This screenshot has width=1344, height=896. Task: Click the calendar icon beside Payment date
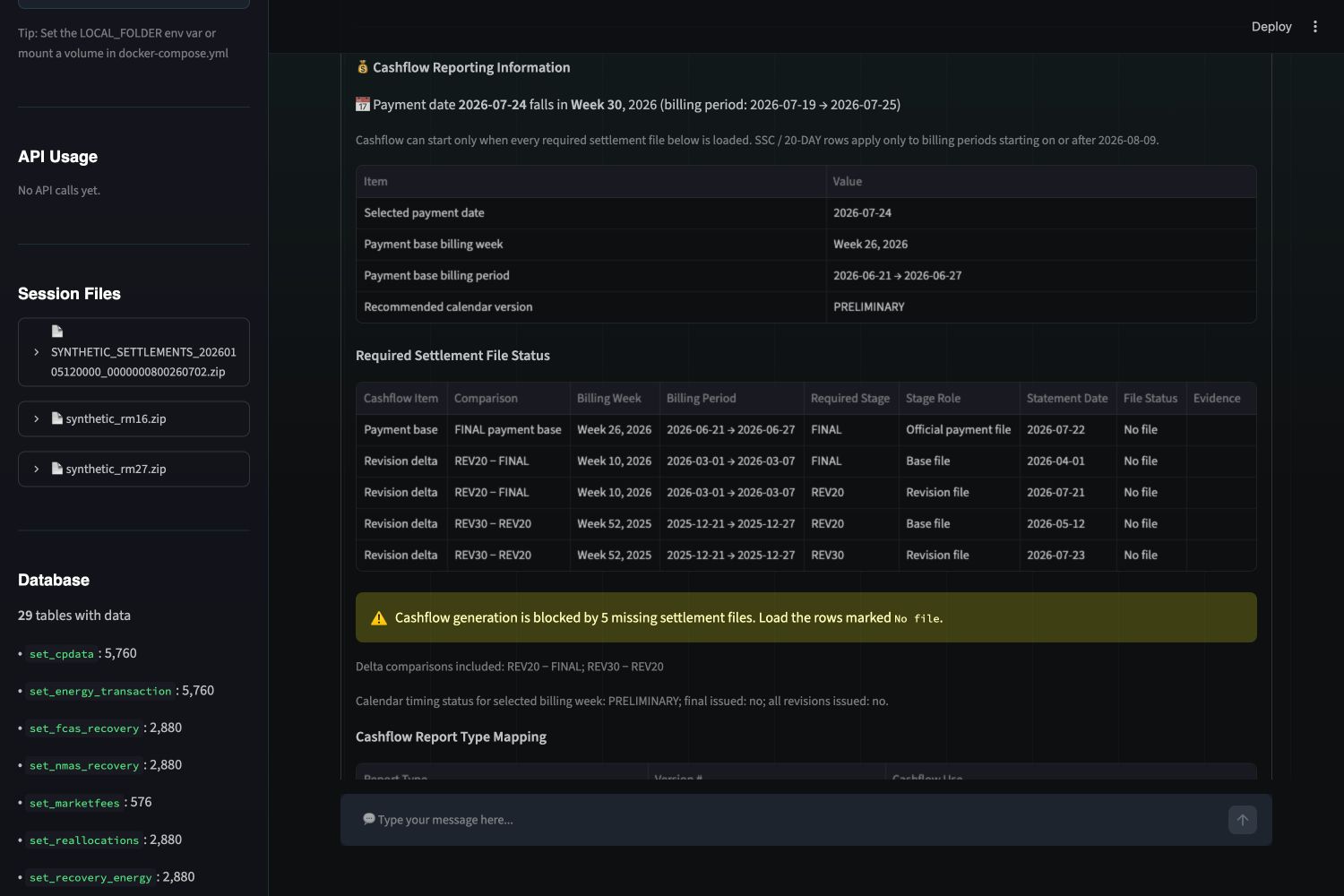pyautogui.click(x=363, y=105)
